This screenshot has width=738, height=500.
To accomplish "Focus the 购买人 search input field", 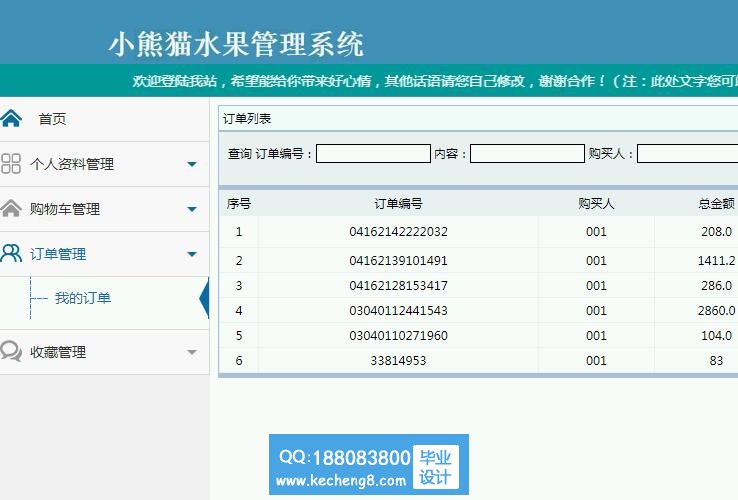I will pyautogui.click(x=687, y=153).
